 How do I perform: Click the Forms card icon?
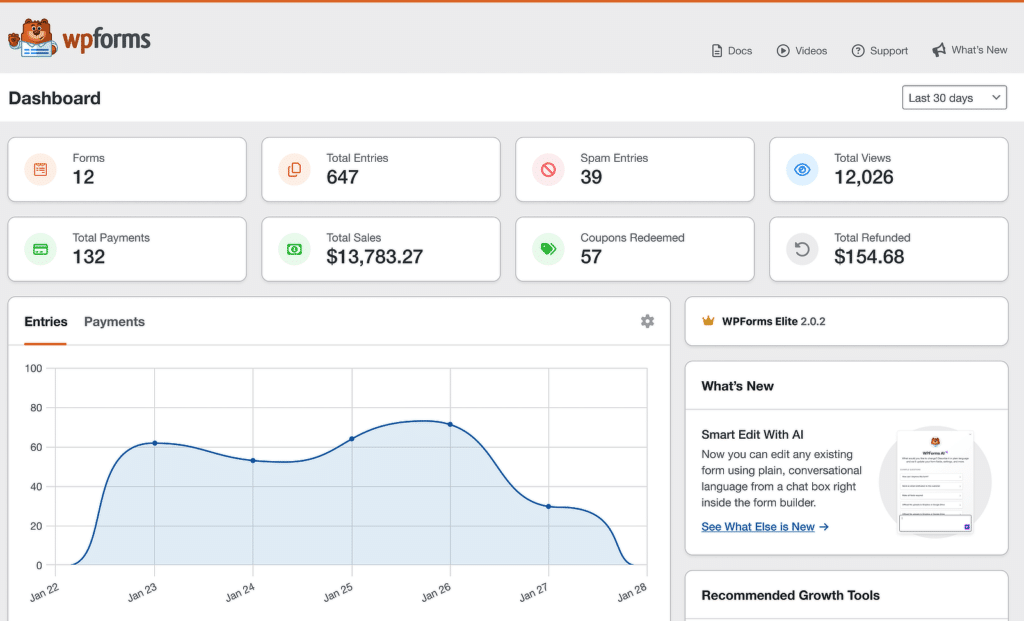(40, 169)
